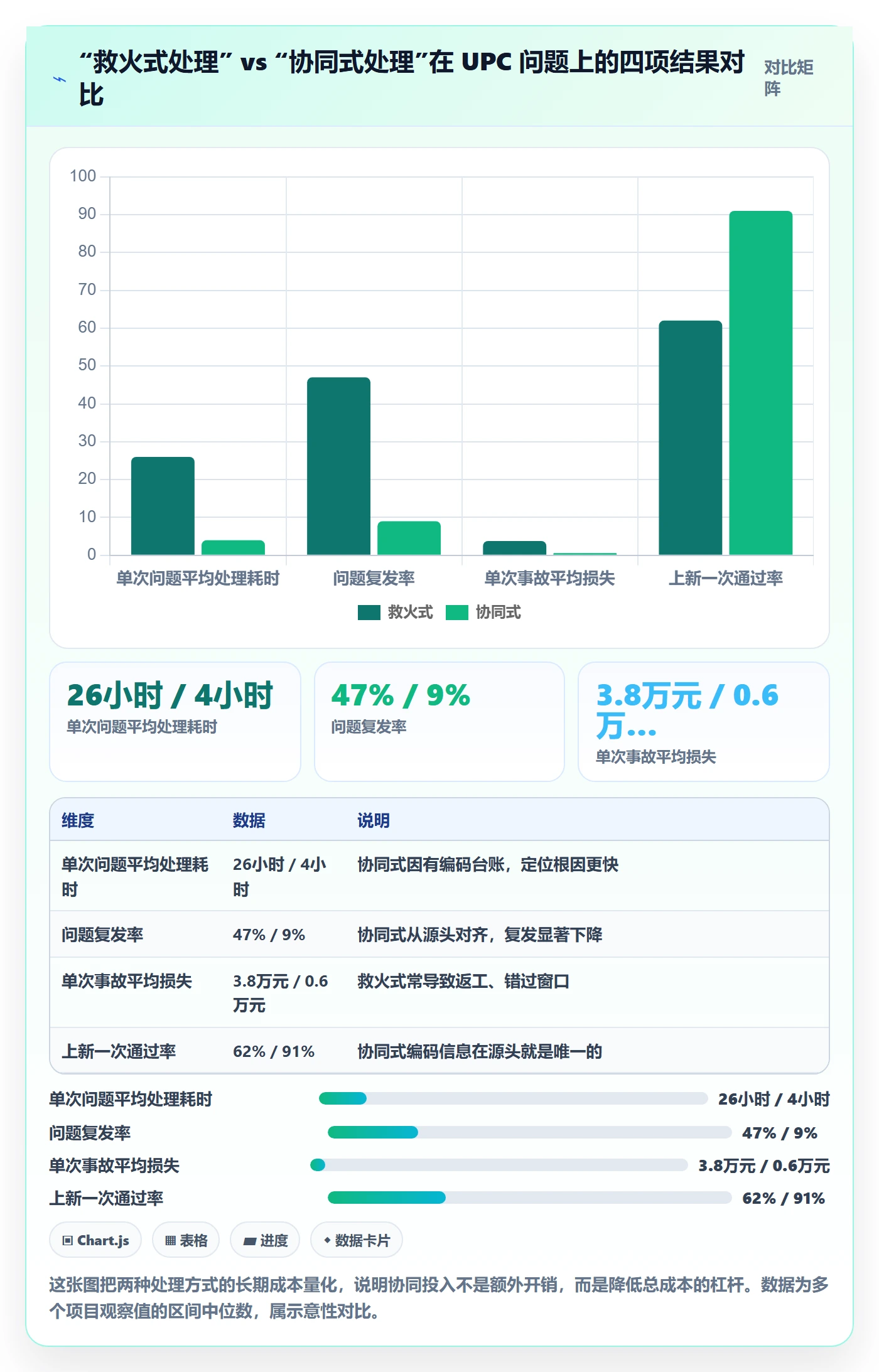Click the 单次问题平均处理耗时 progress bar
The image size is (879, 1372).
pyautogui.click(x=514, y=1098)
